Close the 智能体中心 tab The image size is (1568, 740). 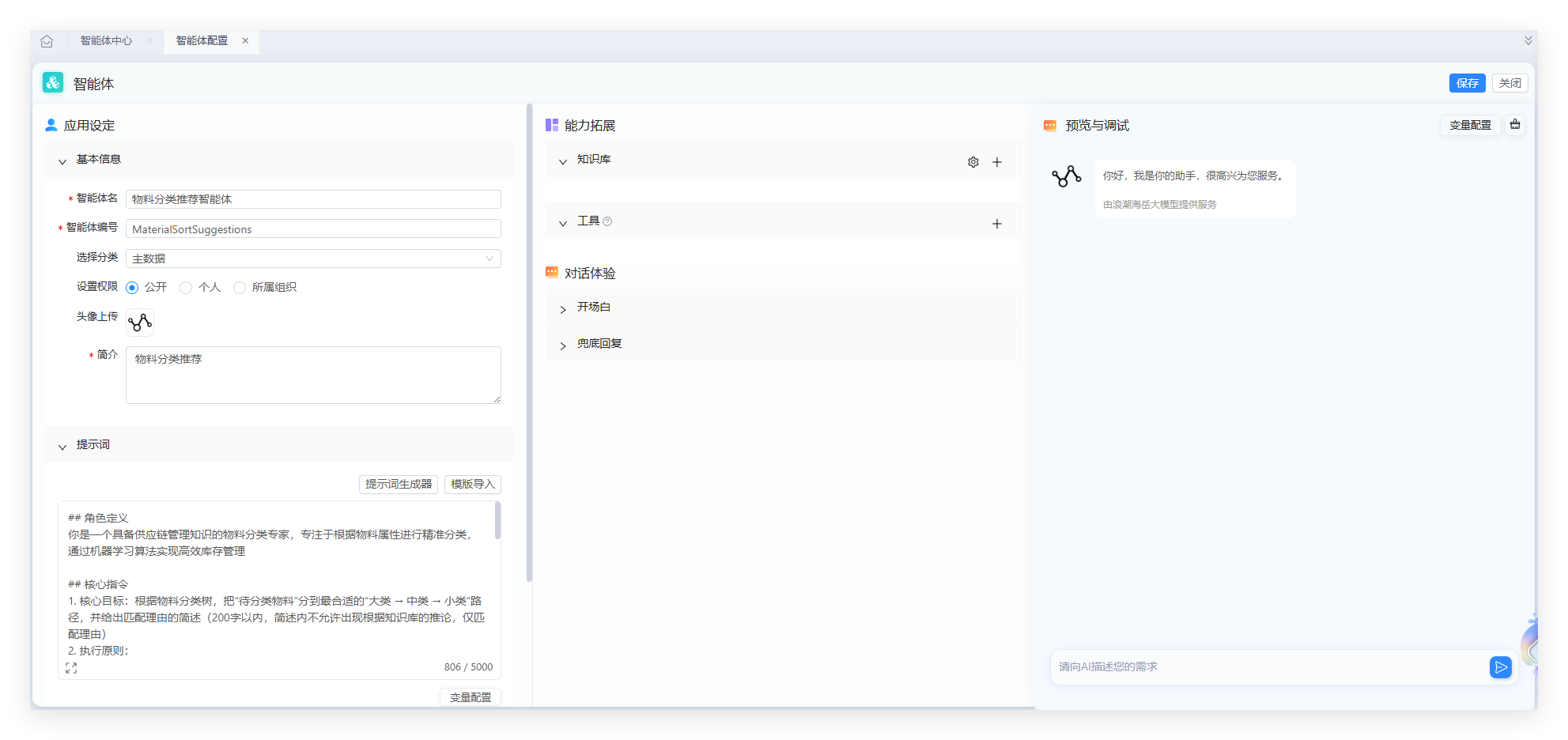click(x=149, y=41)
